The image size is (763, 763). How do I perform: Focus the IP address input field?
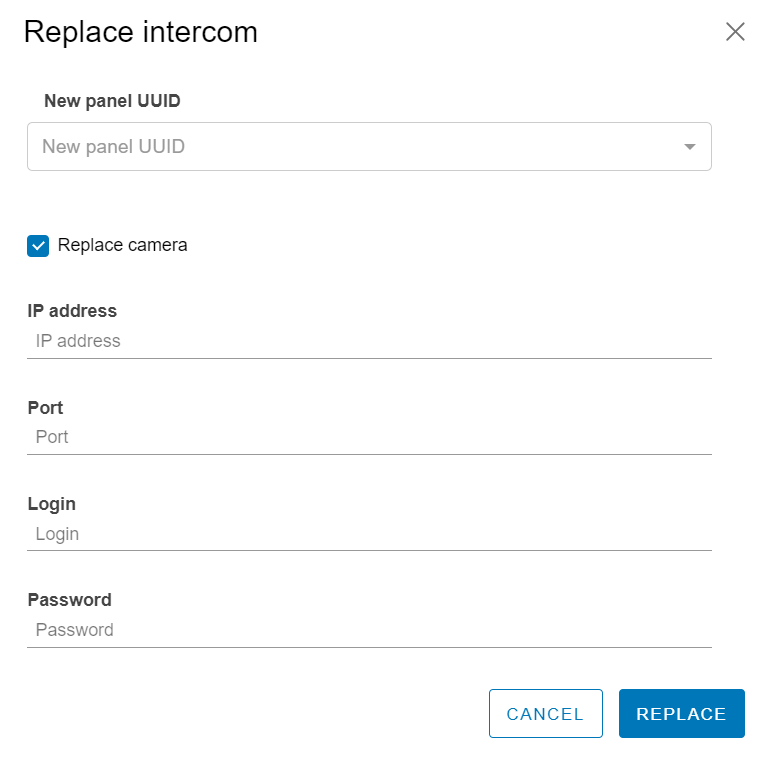pos(369,341)
